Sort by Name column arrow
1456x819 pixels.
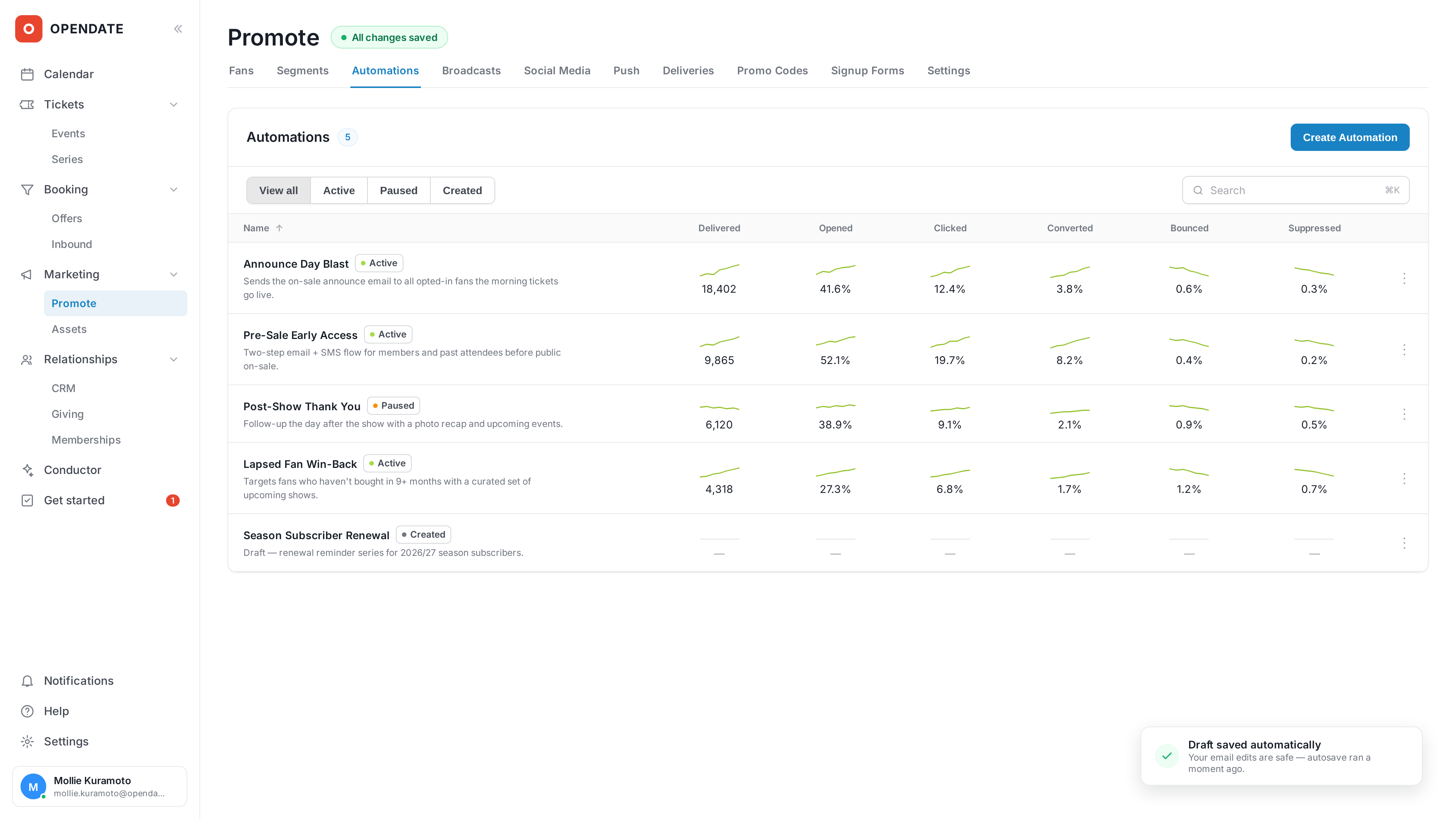(279, 228)
